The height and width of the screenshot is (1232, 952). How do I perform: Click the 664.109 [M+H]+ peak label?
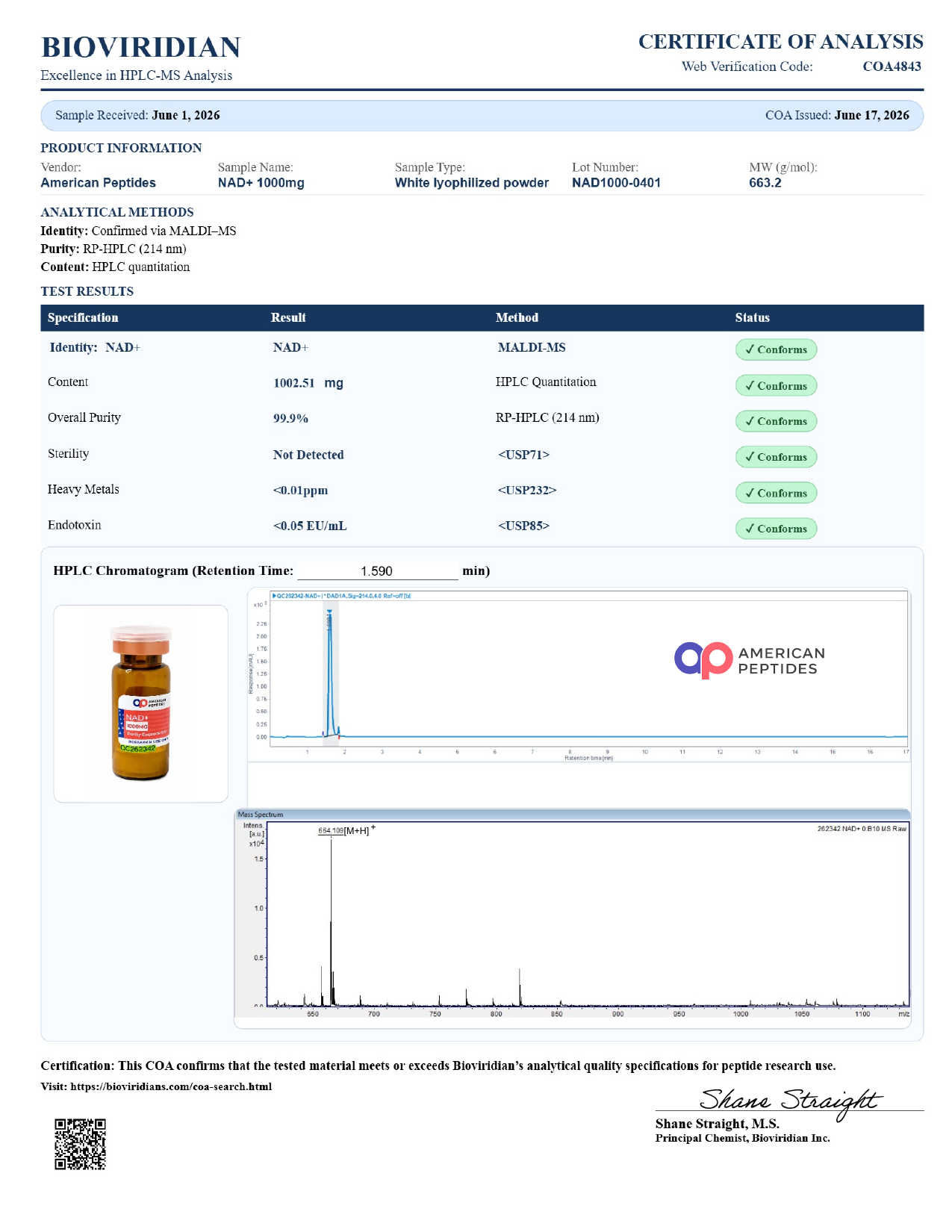[x=346, y=830]
